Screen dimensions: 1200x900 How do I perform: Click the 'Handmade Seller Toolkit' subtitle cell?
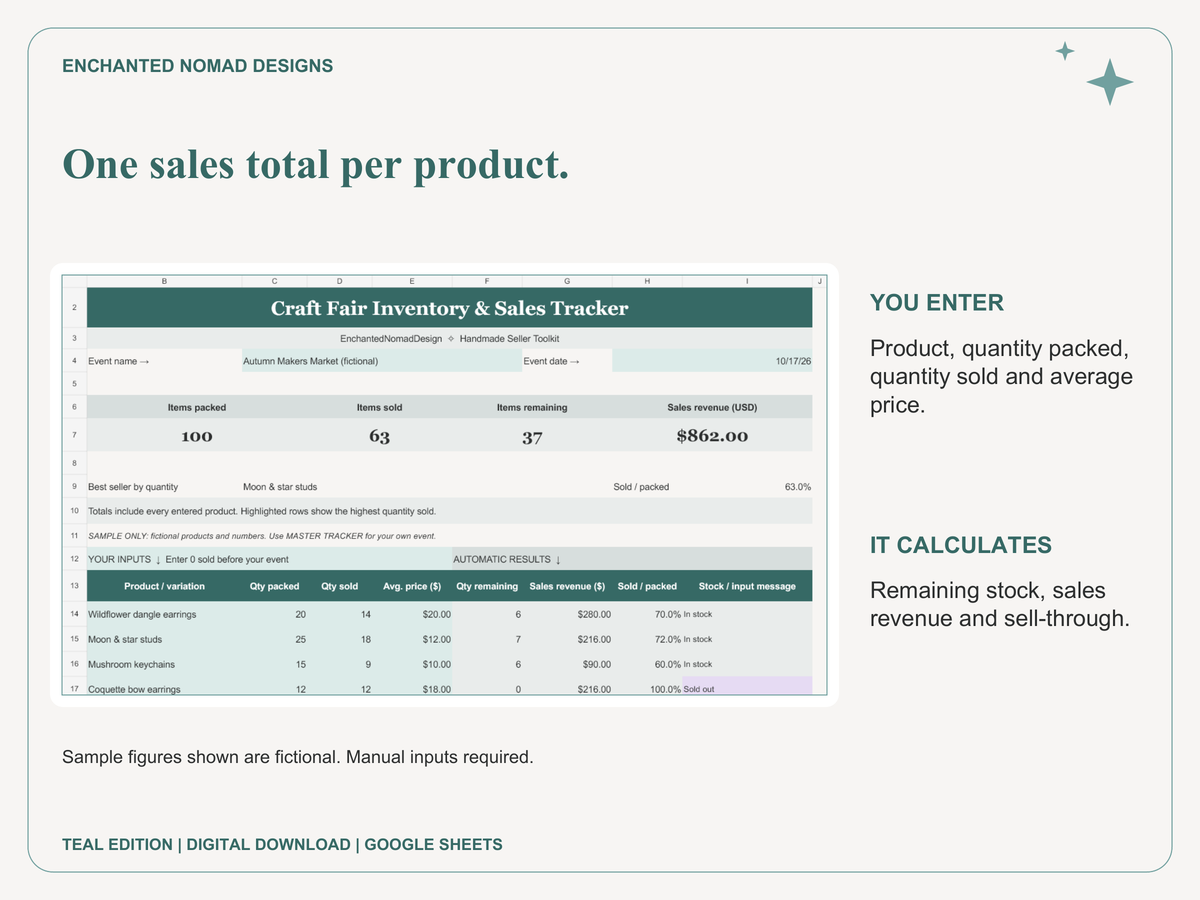coord(450,339)
